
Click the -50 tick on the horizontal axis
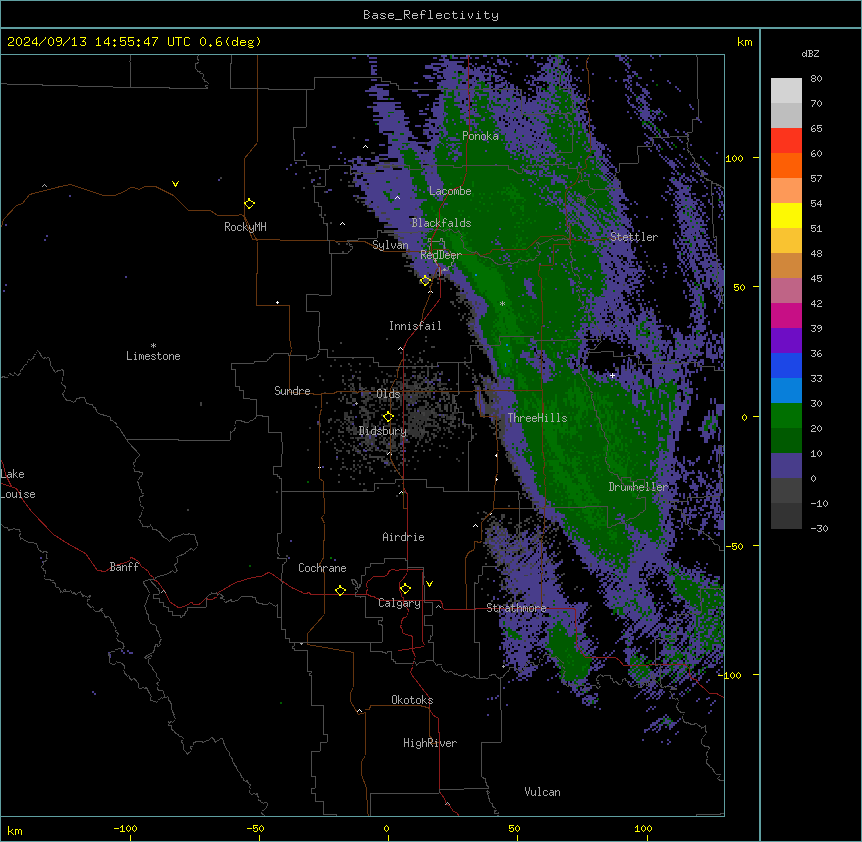tap(255, 828)
